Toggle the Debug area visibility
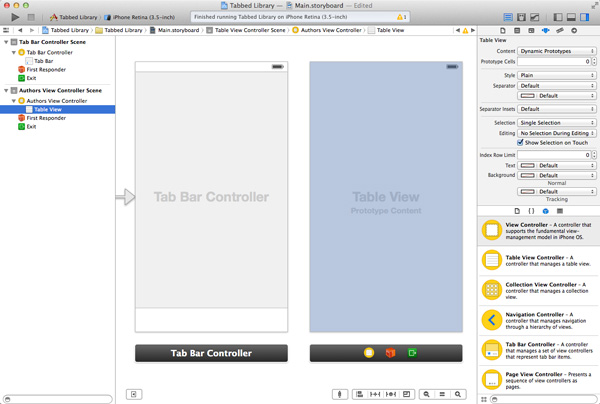This screenshot has height=404, width=600. (x=571, y=17)
